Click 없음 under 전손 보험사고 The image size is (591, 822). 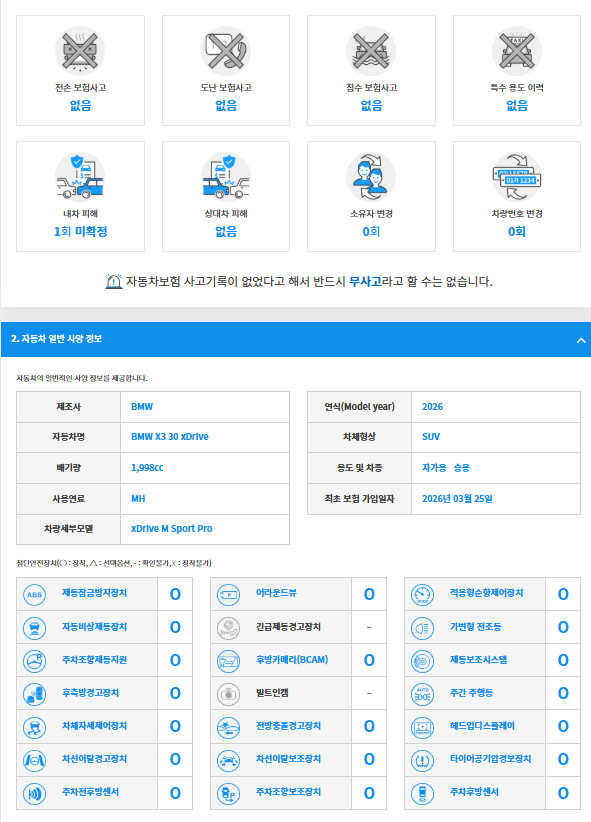[x=80, y=105]
